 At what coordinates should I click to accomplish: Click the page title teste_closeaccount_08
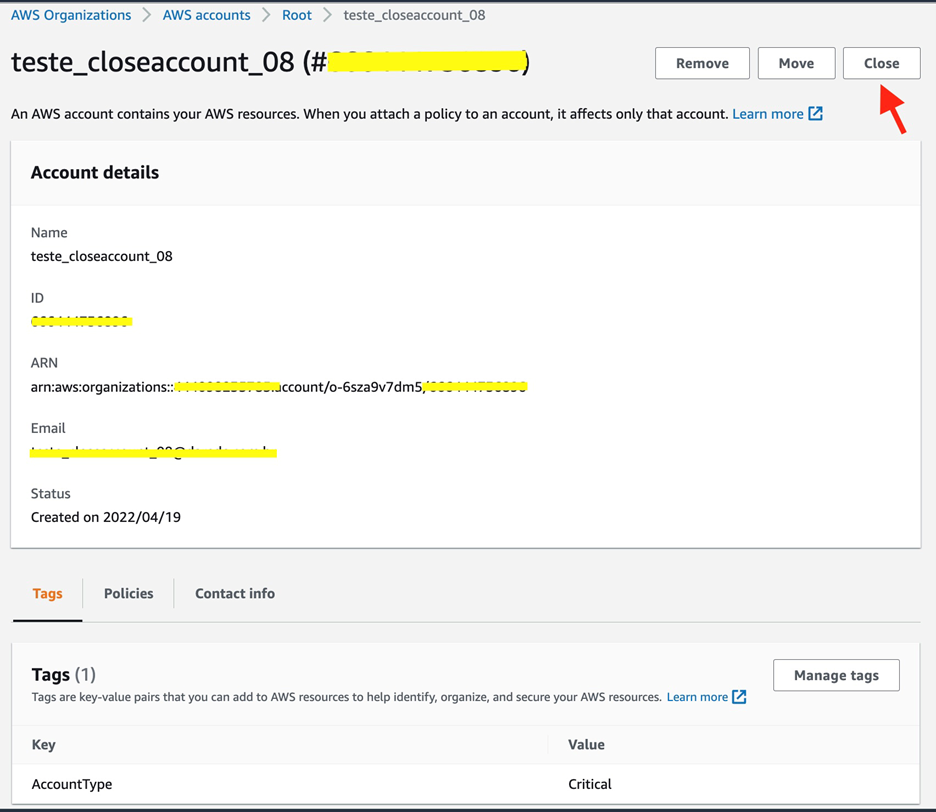point(152,62)
